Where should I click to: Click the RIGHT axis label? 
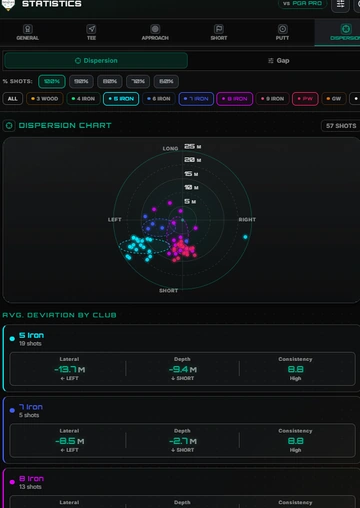point(247,220)
